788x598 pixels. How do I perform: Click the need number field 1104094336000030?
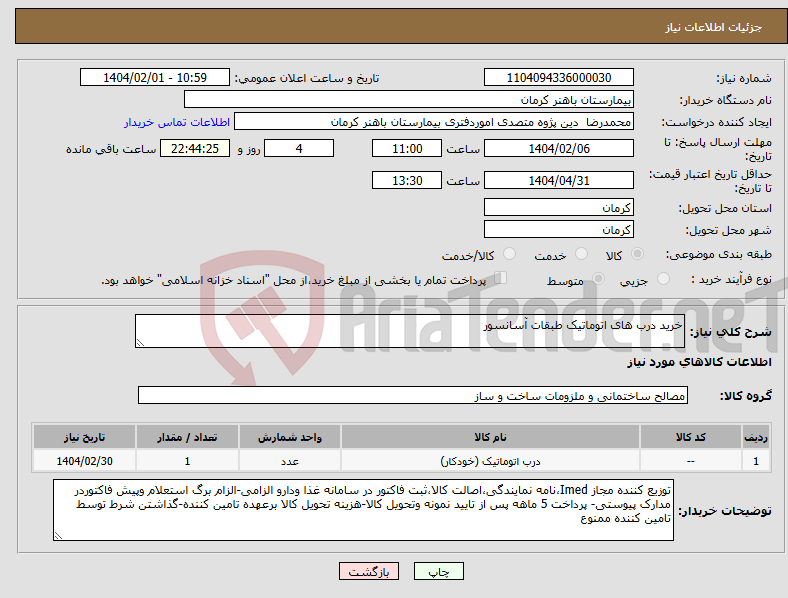558,77
